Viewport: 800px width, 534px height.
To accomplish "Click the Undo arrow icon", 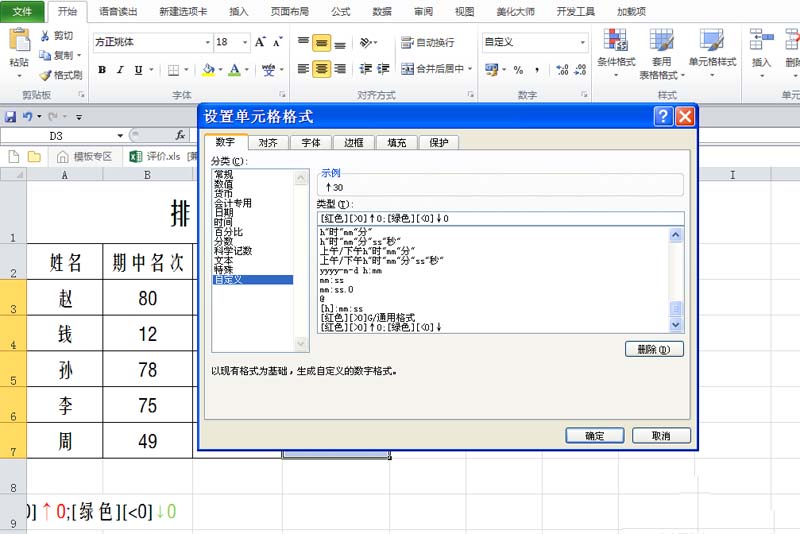I will click(x=28, y=117).
